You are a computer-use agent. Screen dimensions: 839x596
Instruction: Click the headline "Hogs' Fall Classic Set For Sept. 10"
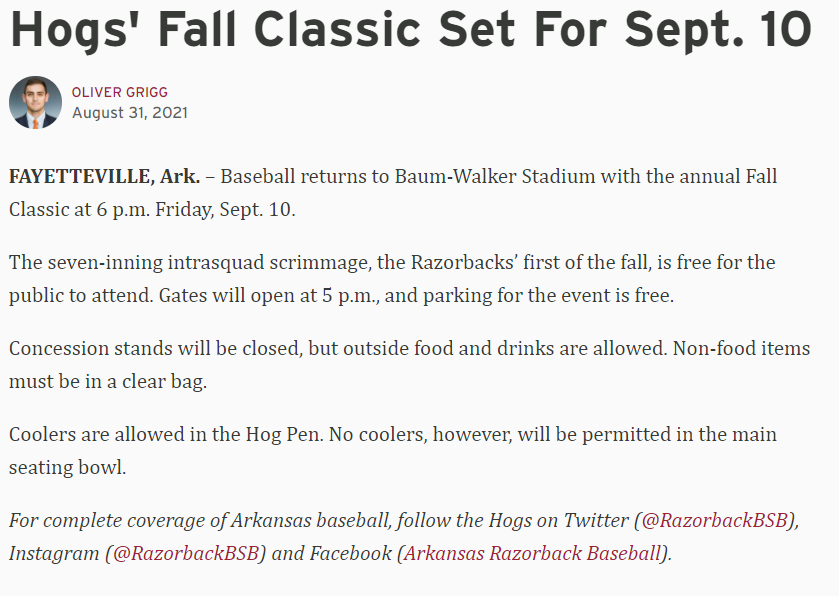click(x=410, y=30)
